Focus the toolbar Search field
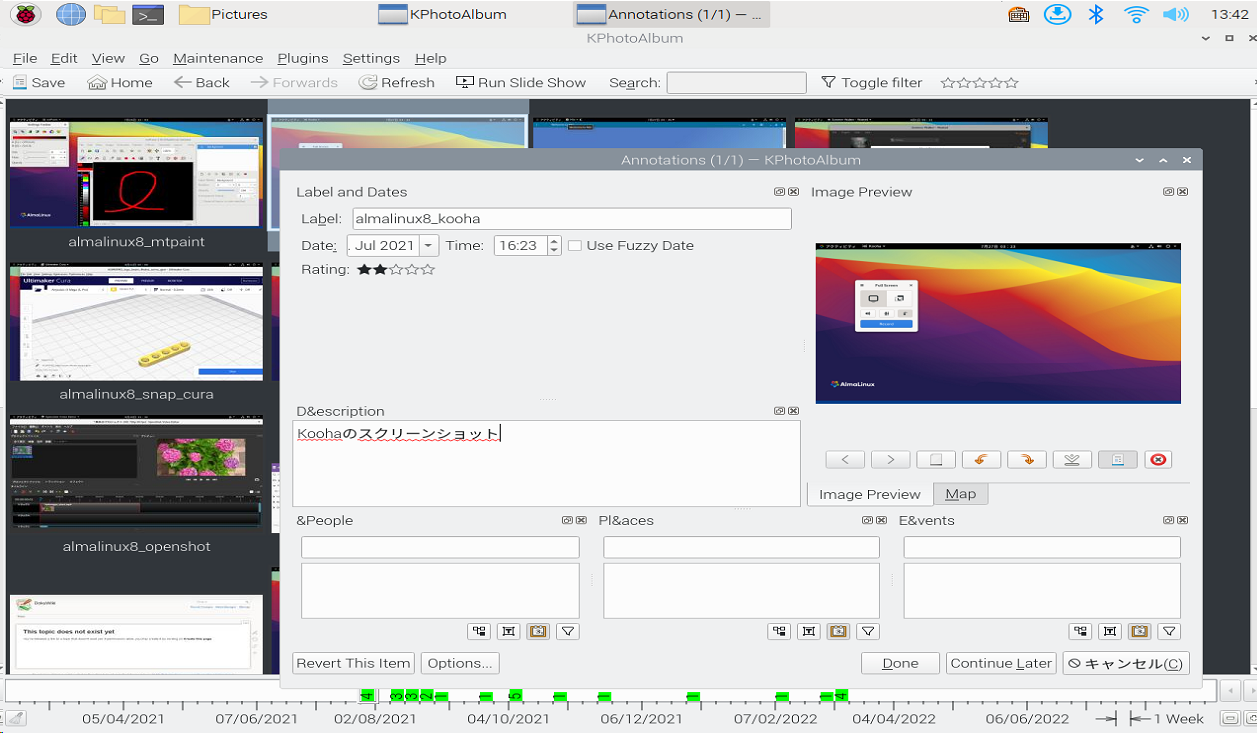 (x=736, y=83)
